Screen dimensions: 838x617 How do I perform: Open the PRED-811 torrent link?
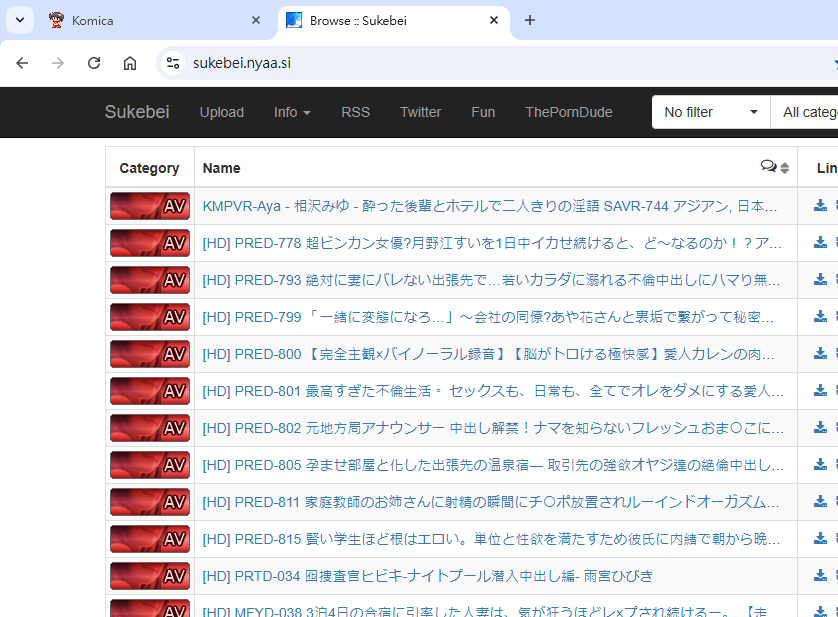coord(491,502)
